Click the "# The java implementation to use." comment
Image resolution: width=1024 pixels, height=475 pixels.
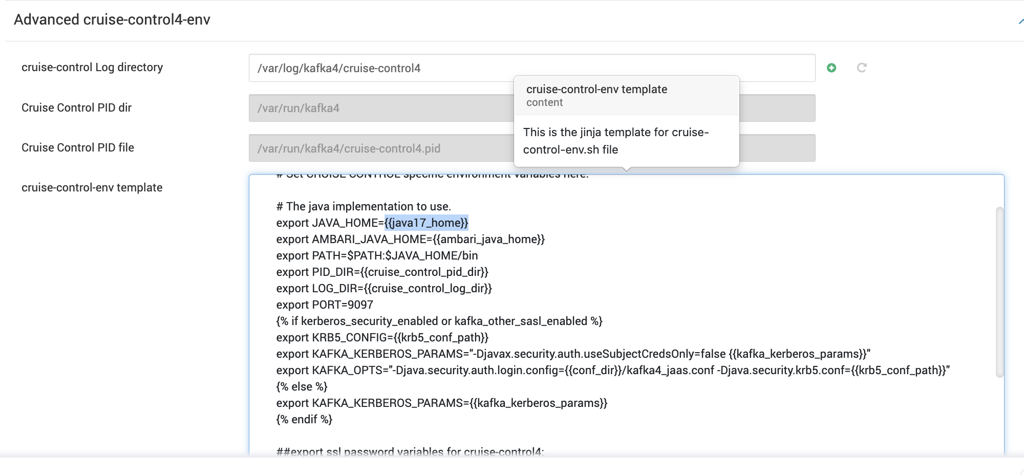[363, 206]
